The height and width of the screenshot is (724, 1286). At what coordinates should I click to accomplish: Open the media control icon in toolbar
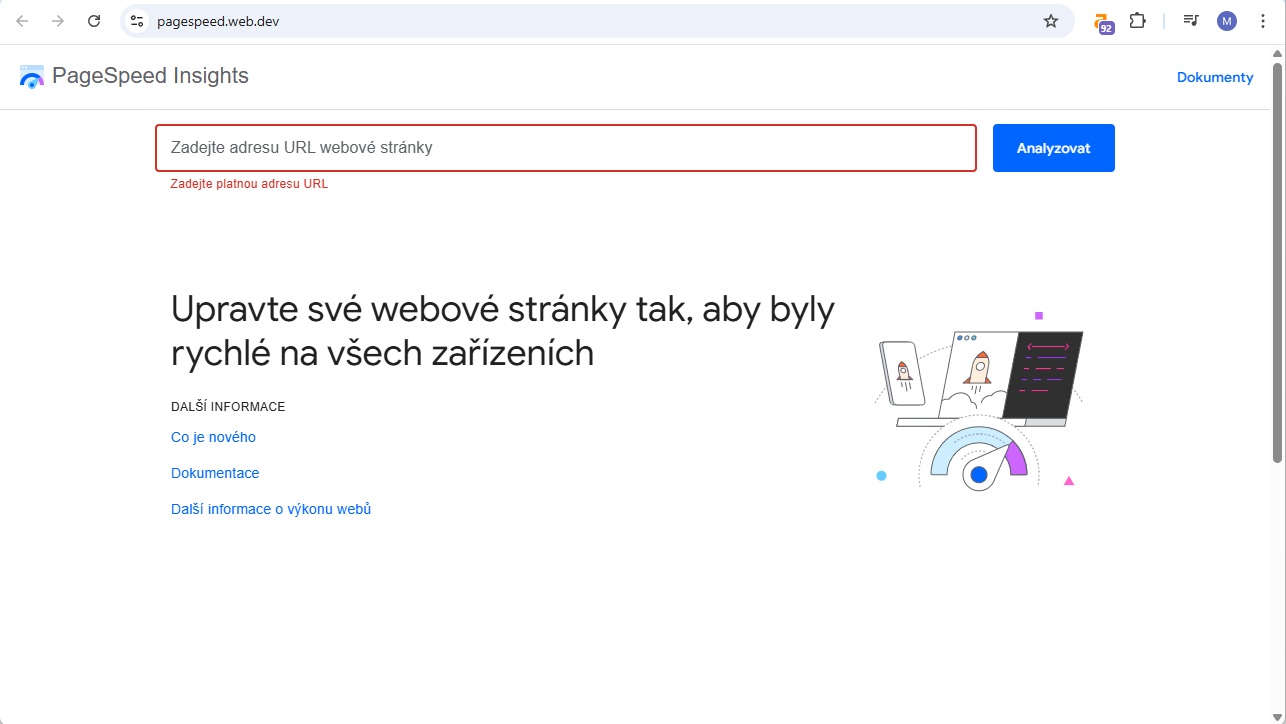pyautogui.click(x=1191, y=21)
